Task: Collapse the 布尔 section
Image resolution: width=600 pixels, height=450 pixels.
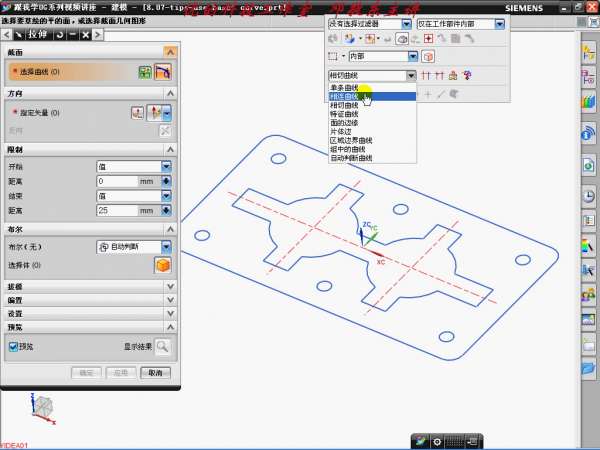Action: pos(170,229)
